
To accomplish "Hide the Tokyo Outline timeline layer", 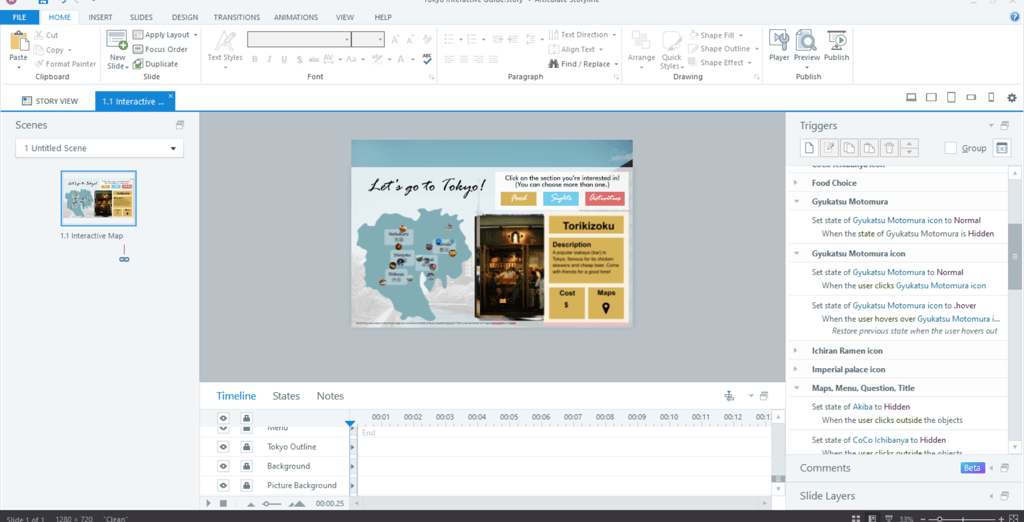I will click(223, 447).
